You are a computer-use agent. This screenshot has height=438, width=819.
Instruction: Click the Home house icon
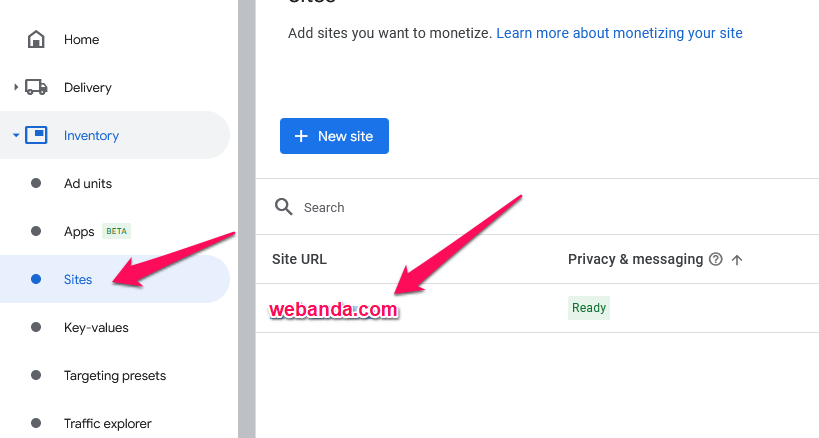36,40
